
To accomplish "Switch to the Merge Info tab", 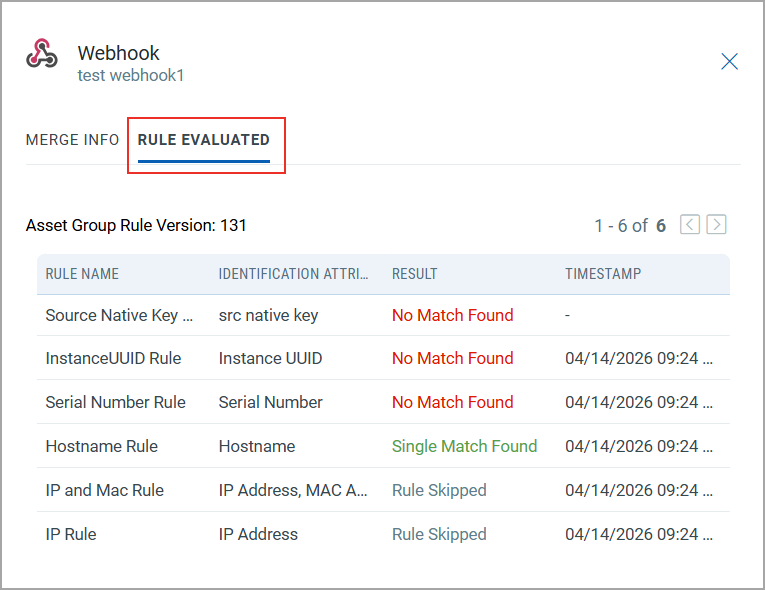I will (72, 140).
